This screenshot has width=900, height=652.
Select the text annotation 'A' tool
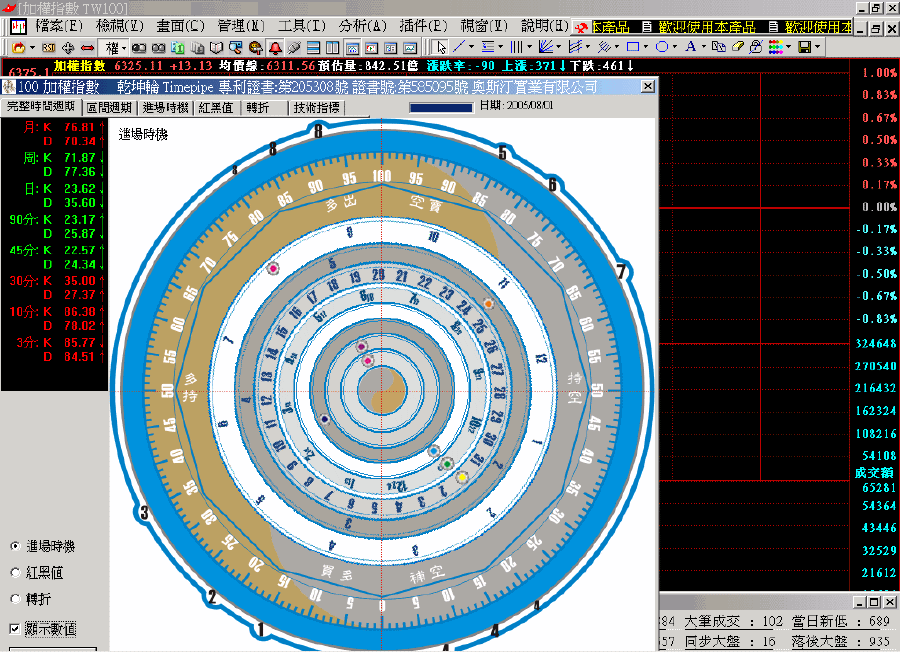690,47
